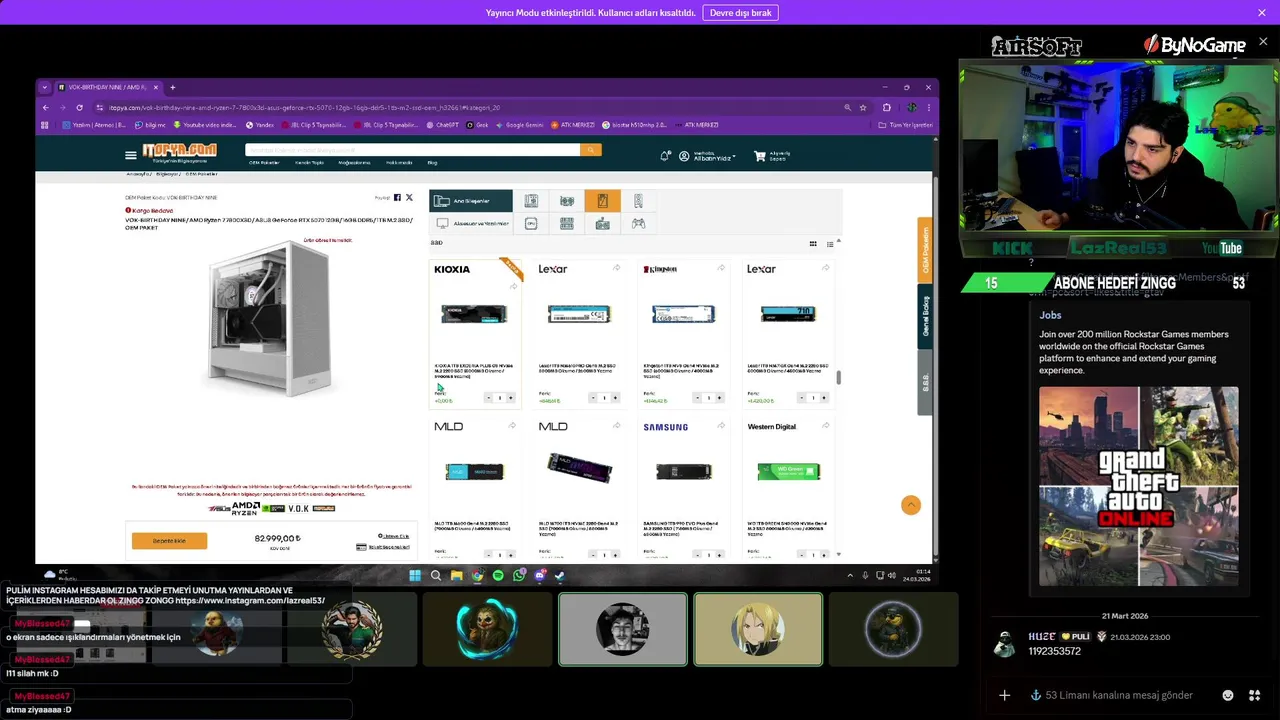Open Spotify from the taskbar
The image size is (1280, 720).
(498, 575)
